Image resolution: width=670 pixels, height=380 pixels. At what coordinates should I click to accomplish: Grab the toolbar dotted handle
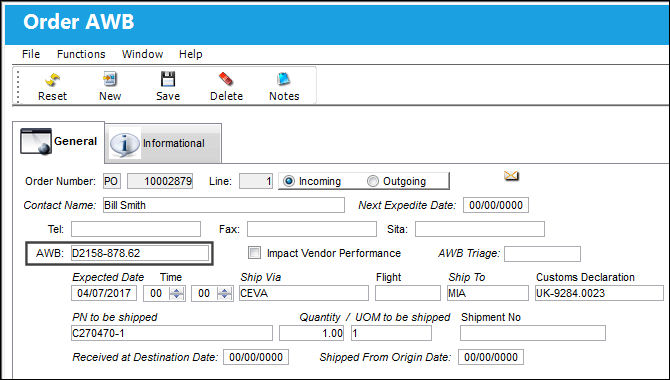click(x=18, y=87)
